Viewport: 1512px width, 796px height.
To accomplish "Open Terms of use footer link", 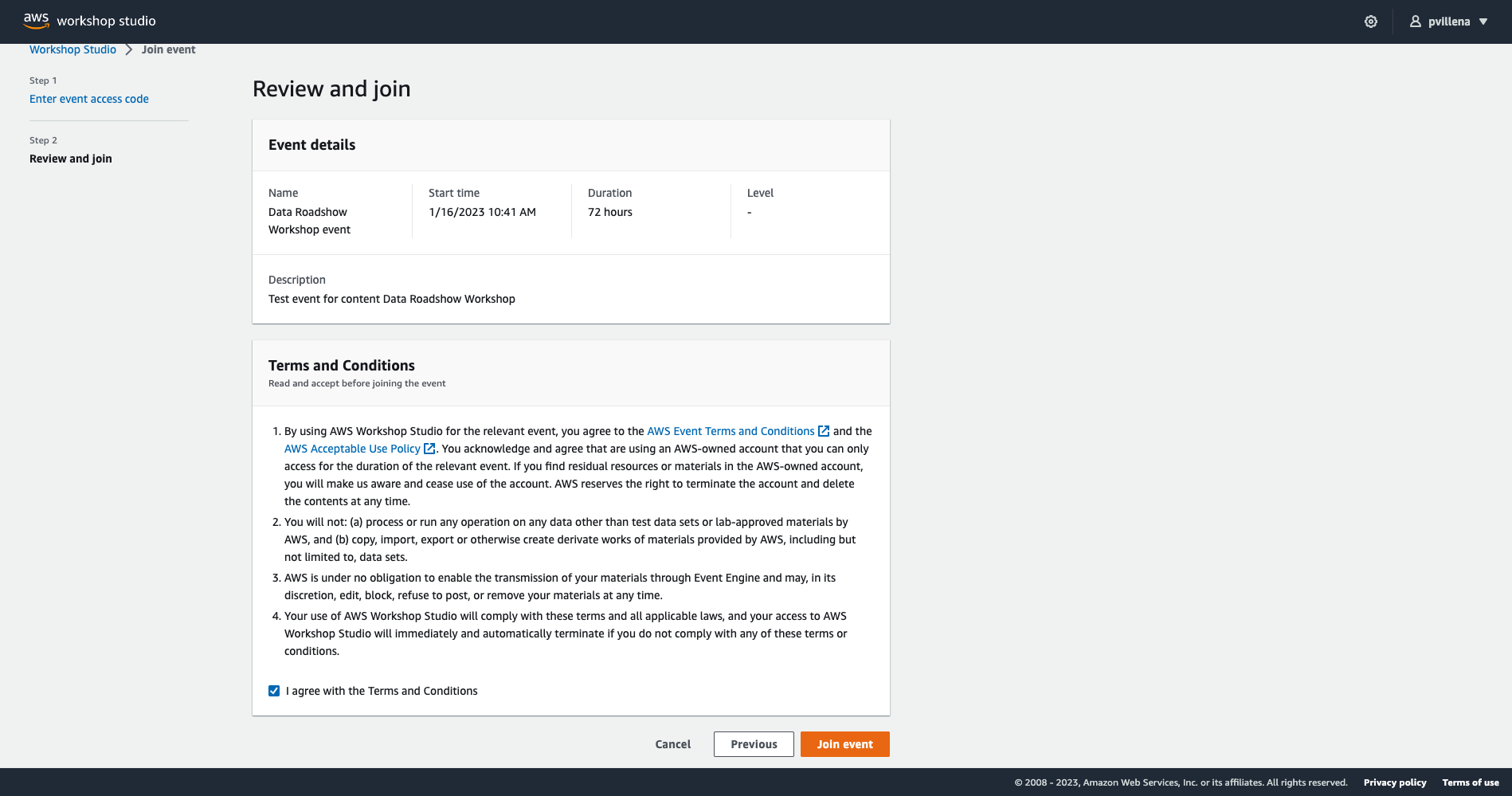I will [x=1471, y=782].
